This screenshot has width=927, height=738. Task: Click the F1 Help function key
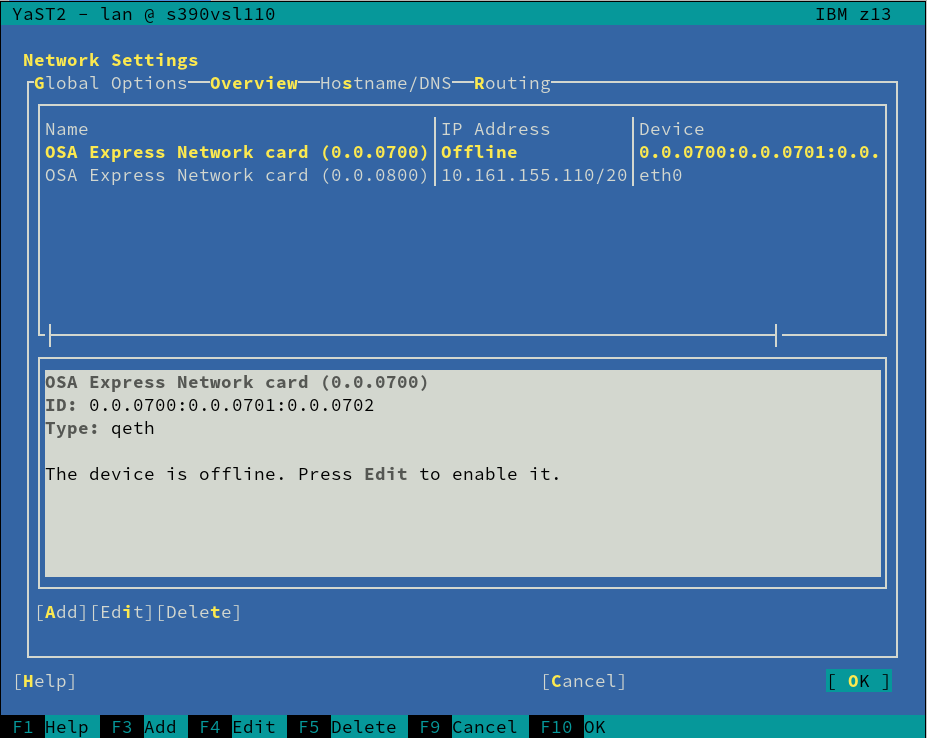[50, 727]
